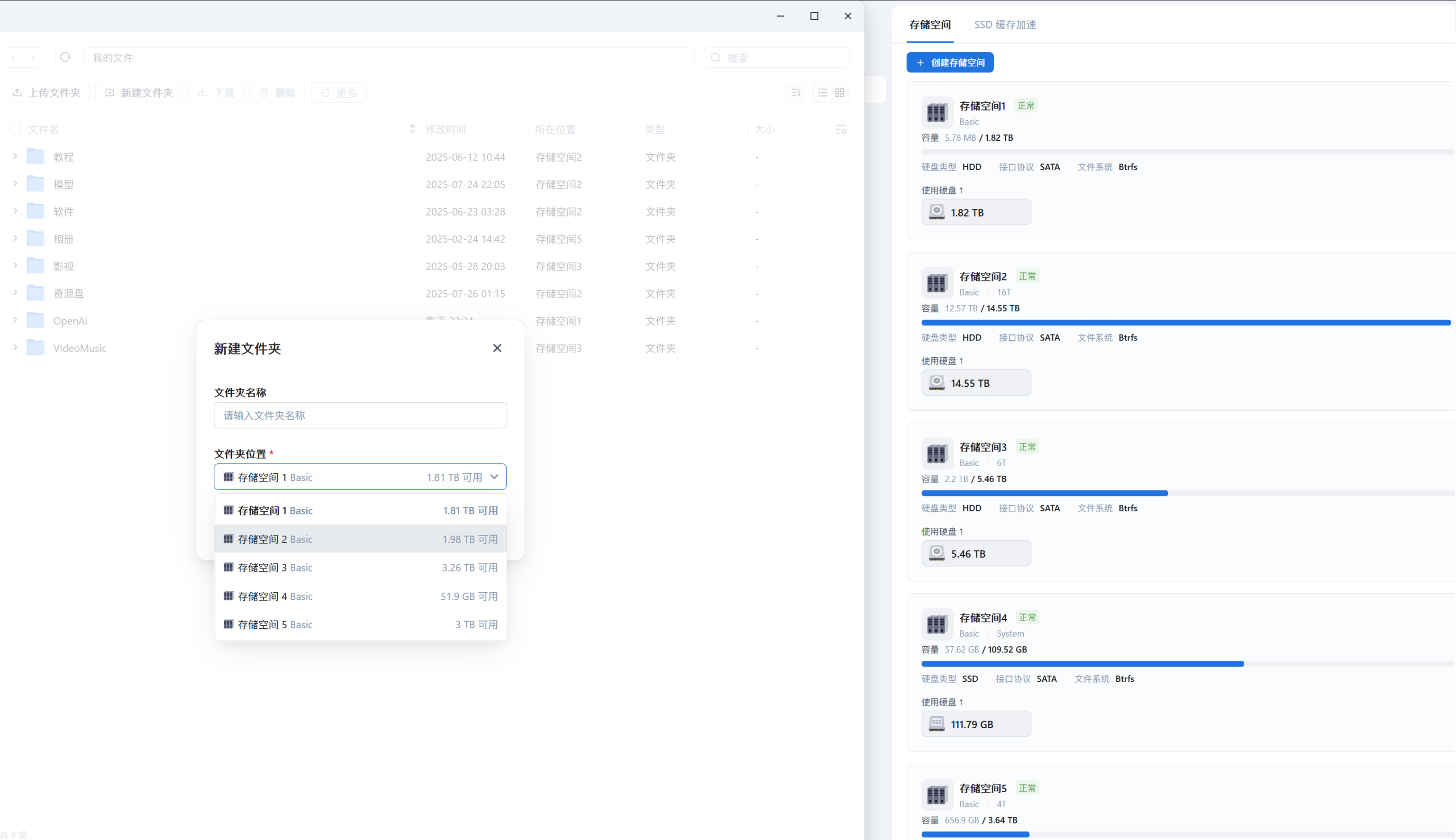Switch to list view icon
Screen dimensions: 1456x840
click(822, 93)
